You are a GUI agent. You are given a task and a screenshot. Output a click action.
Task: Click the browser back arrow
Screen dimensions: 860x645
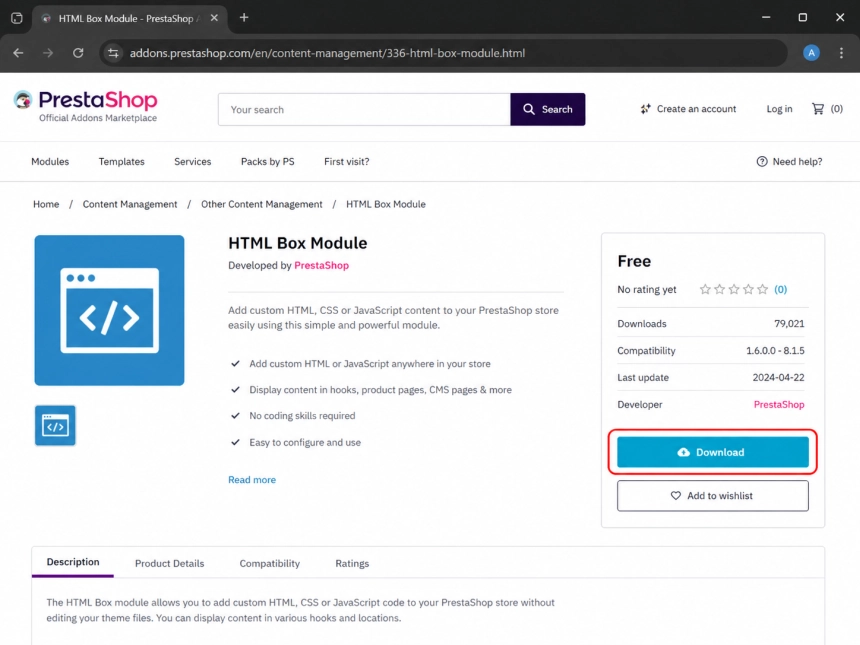(18, 53)
